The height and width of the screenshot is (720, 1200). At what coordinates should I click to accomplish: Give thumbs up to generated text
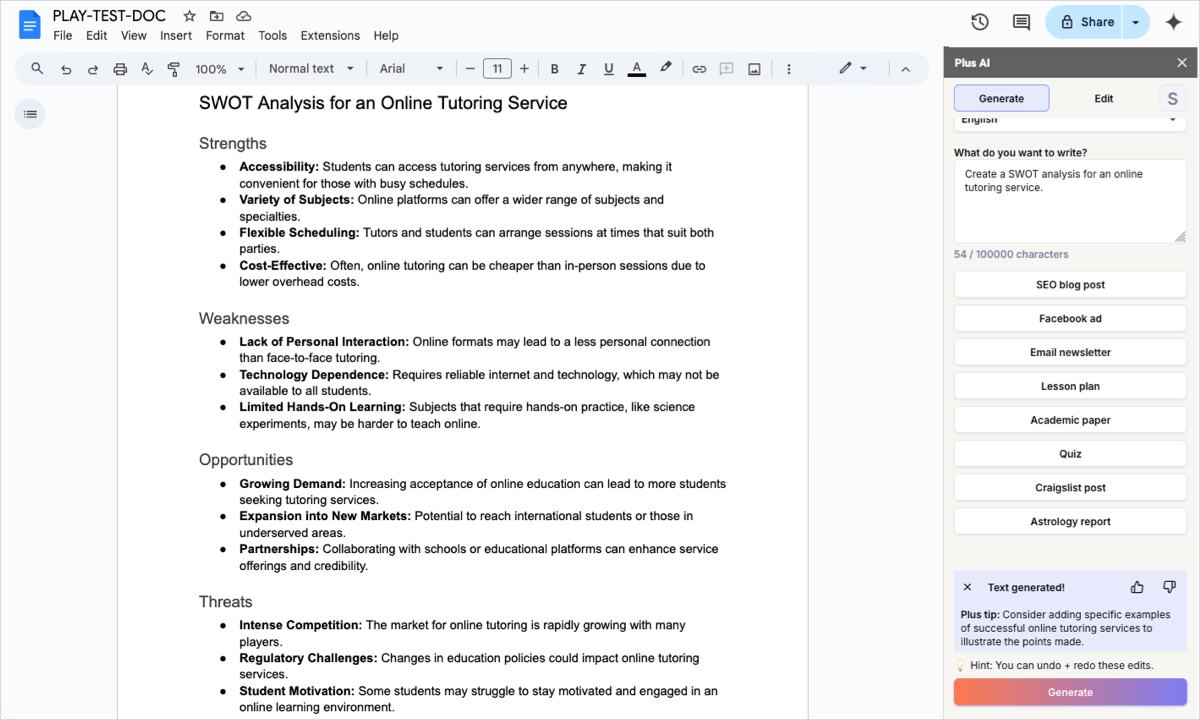click(x=1137, y=587)
